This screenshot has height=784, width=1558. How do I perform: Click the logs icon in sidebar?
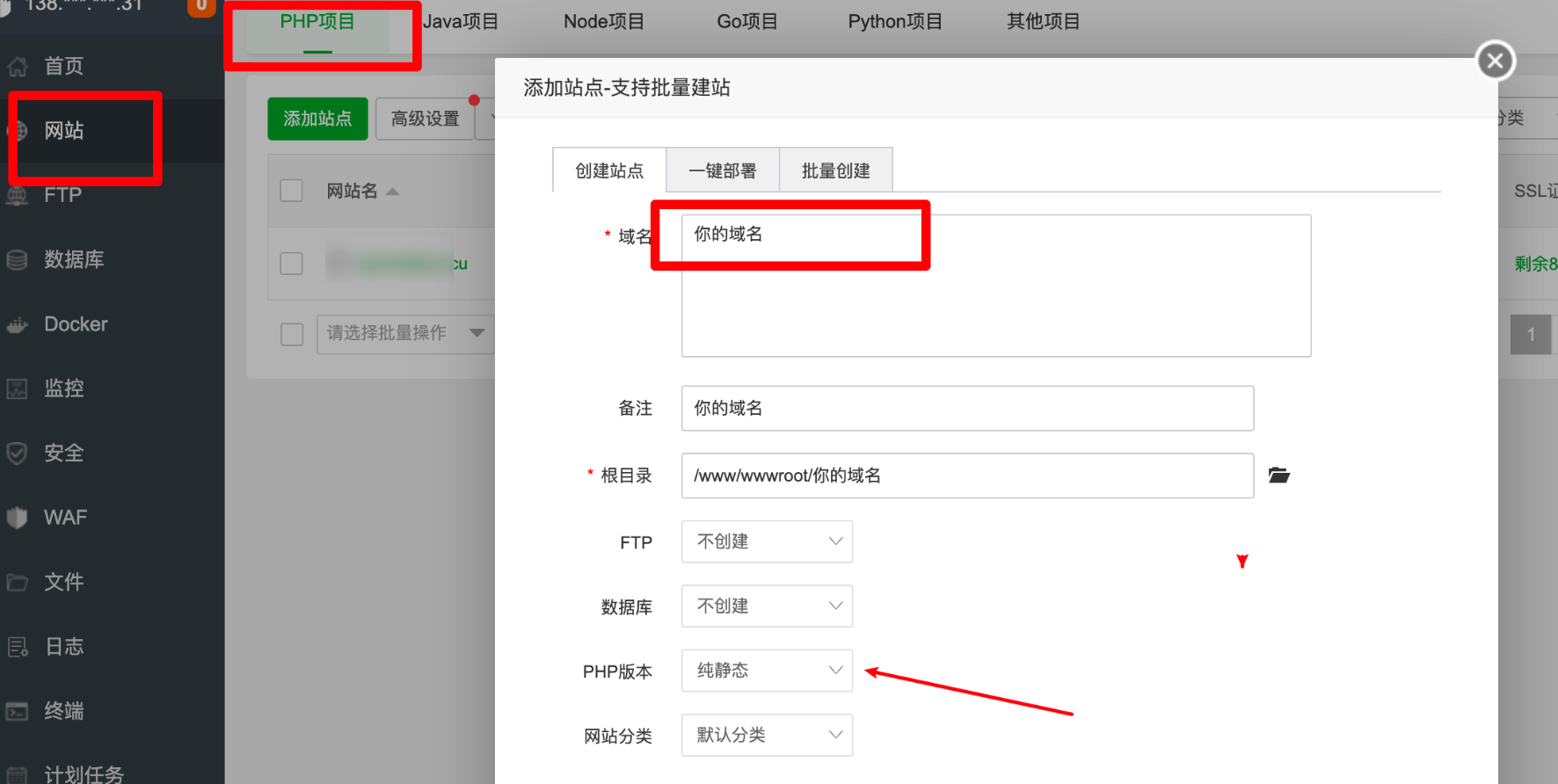18,647
